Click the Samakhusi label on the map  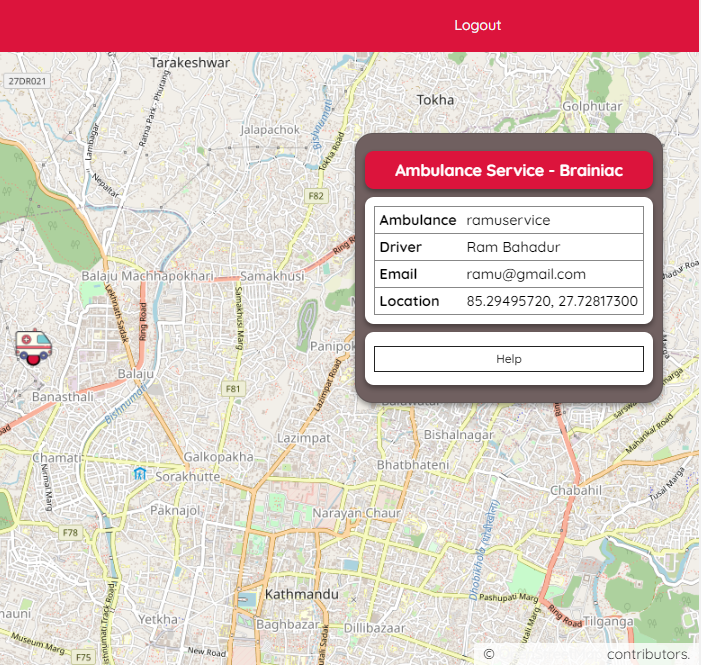pyautogui.click(x=272, y=276)
